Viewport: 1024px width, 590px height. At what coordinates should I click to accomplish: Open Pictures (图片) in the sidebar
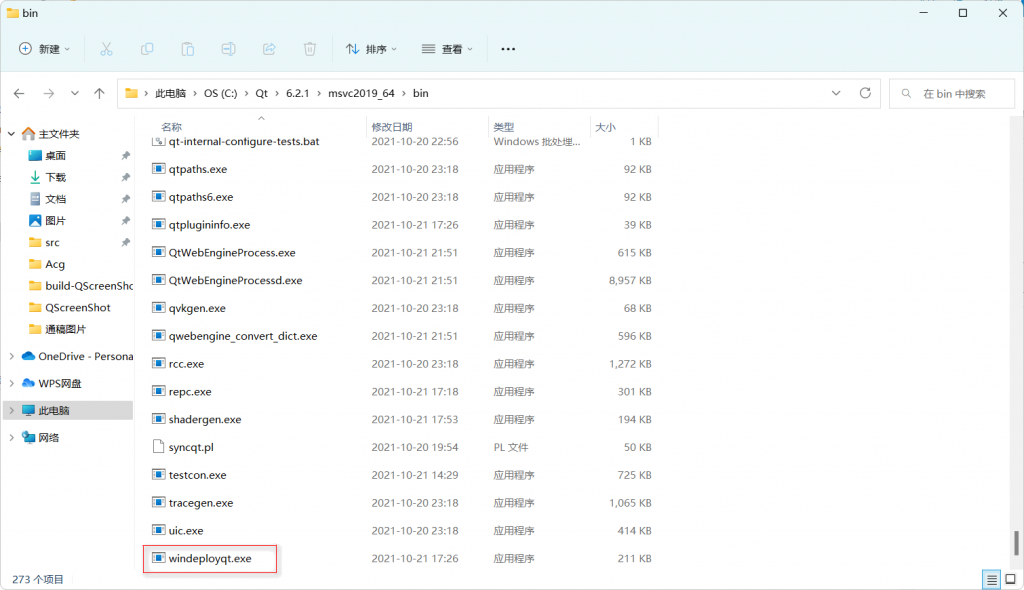pos(56,221)
